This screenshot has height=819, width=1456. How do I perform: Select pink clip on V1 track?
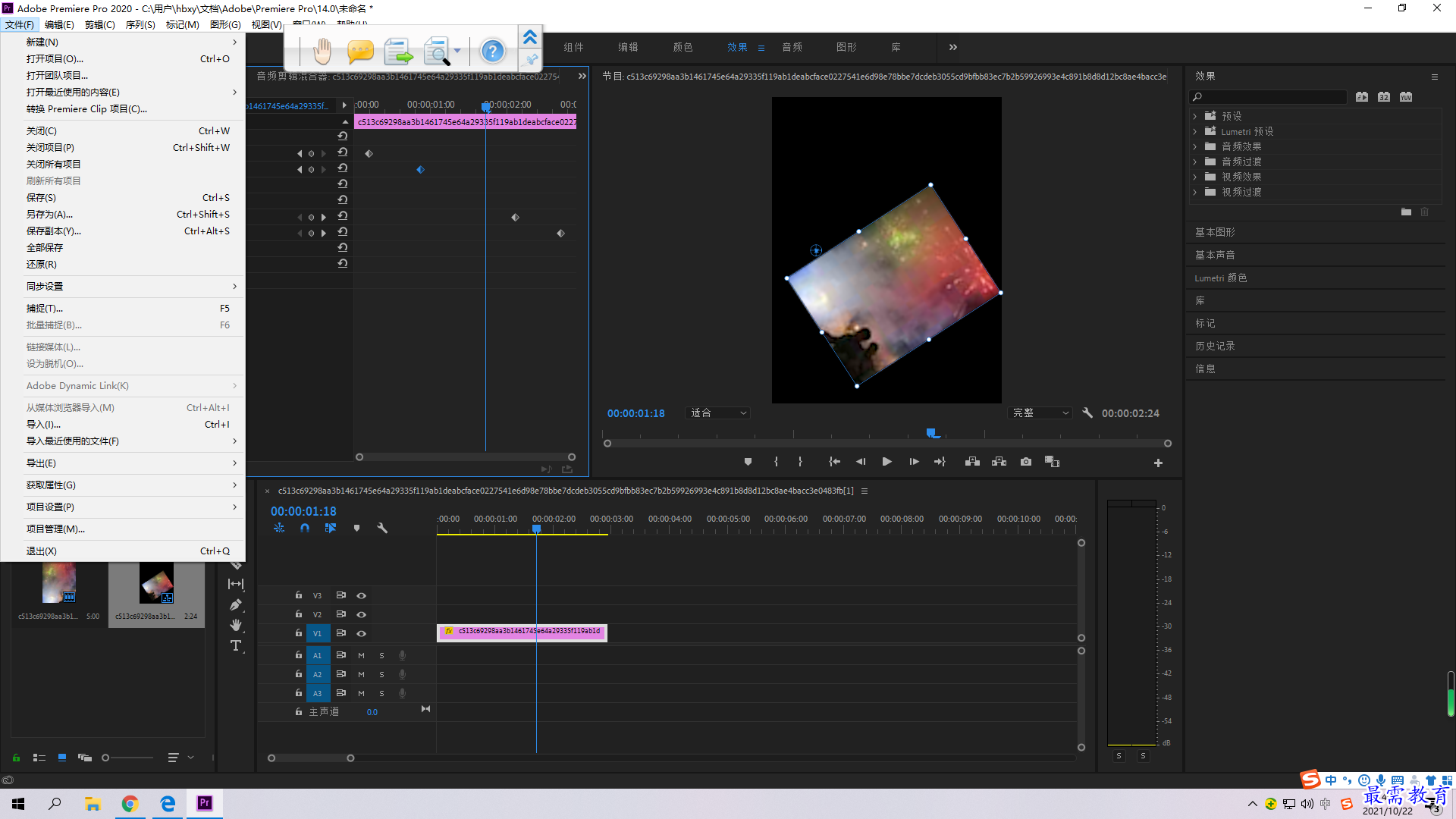point(522,632)
